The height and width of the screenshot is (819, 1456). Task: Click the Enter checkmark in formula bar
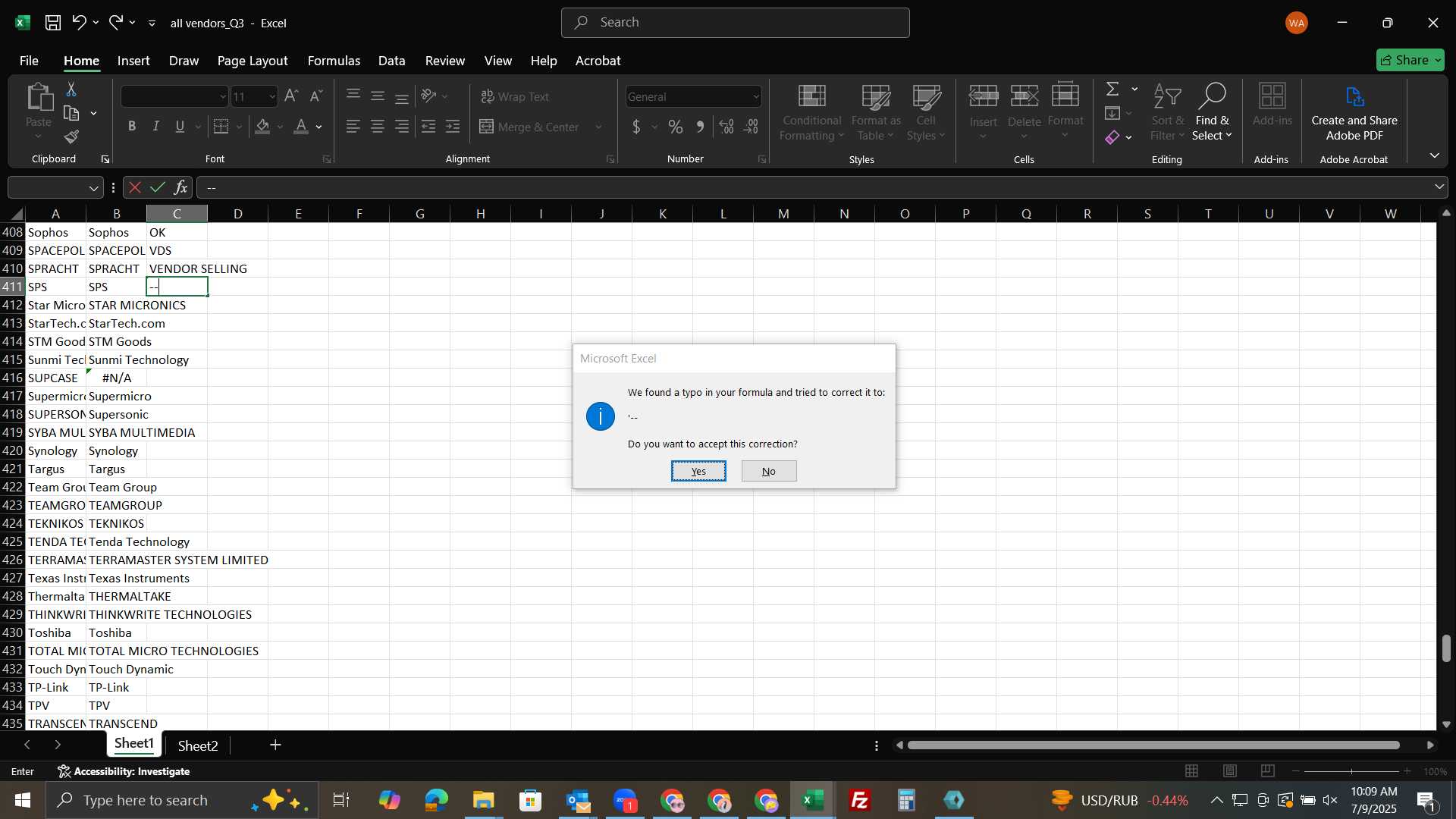158,187
